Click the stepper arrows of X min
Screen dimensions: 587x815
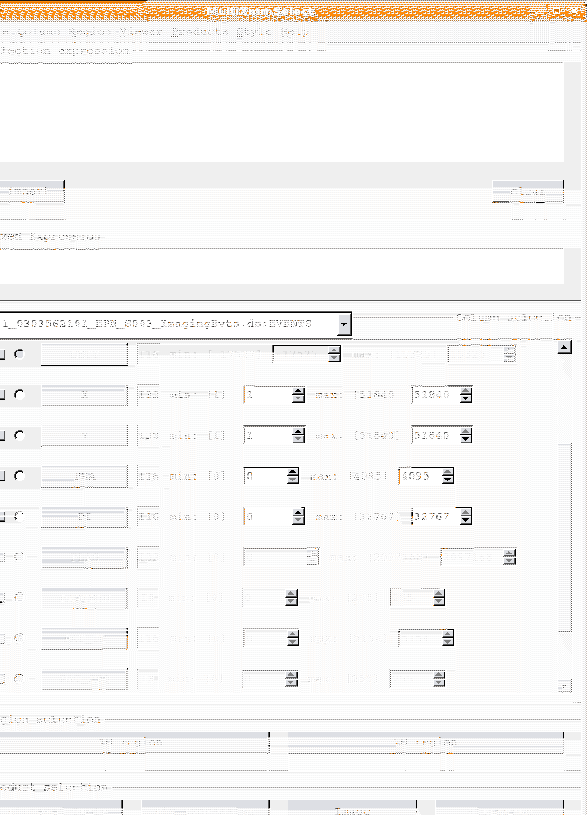pyautogui.click(x=298, y=395)
